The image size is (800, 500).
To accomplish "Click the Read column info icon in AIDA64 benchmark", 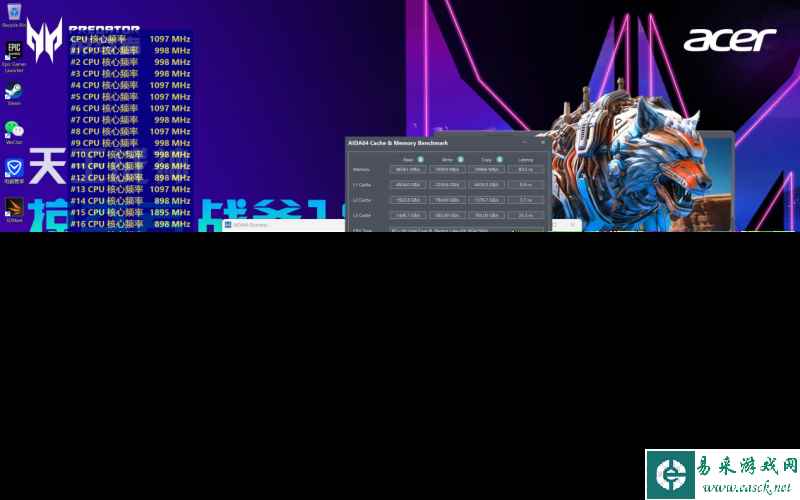I will [x=420, y=160].
